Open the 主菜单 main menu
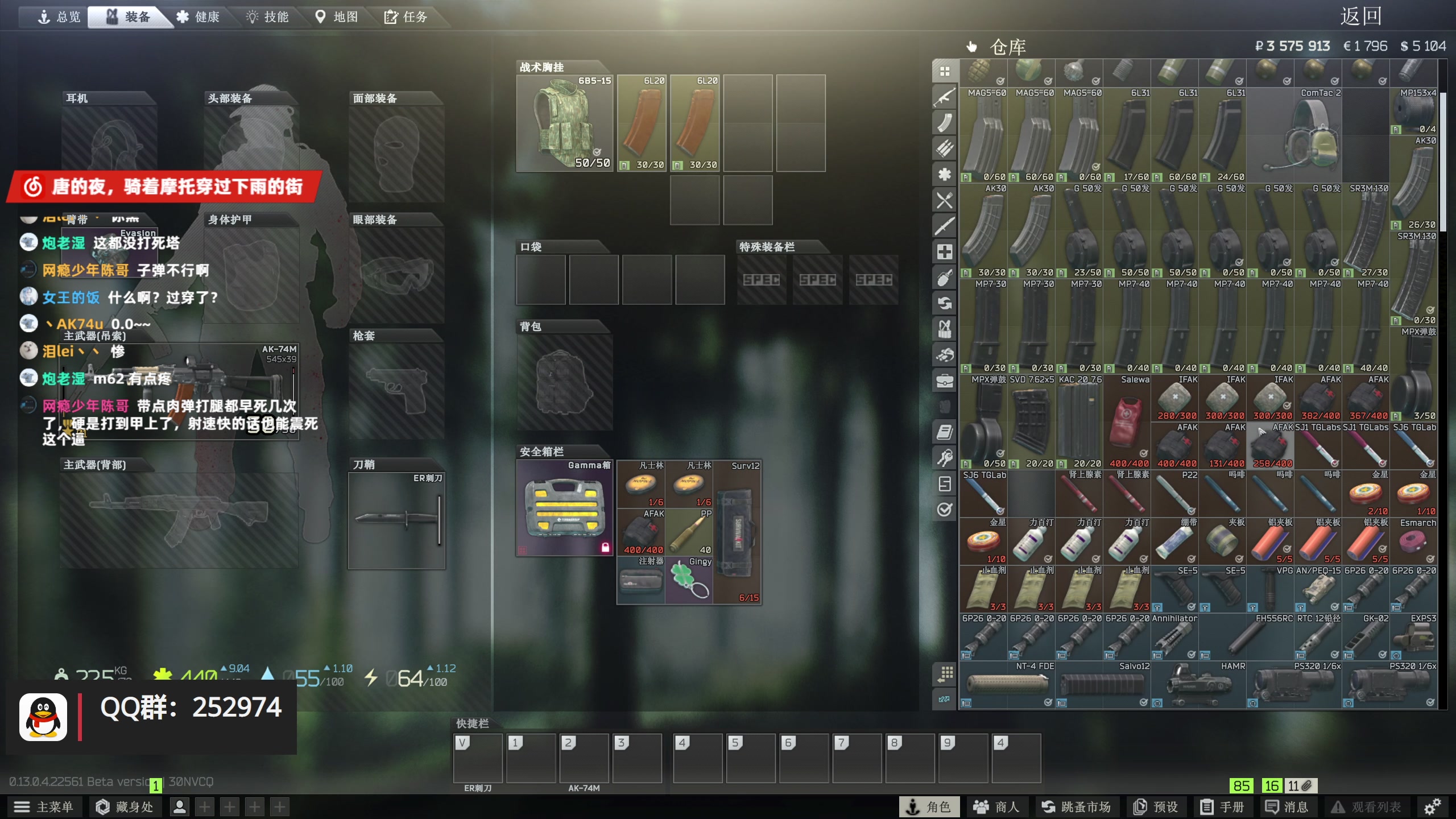Viewport: 1456px width, 819px height. [44, 806]
